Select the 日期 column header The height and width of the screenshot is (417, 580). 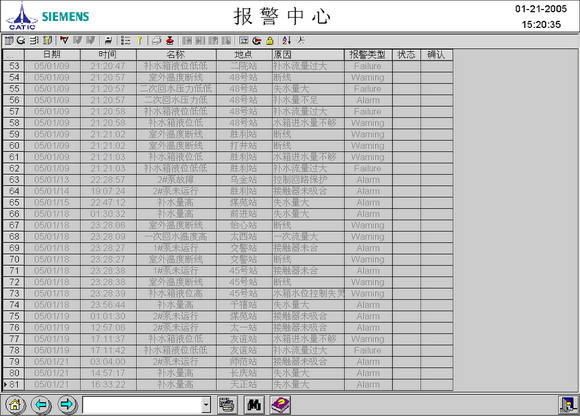tap(52, 55)
